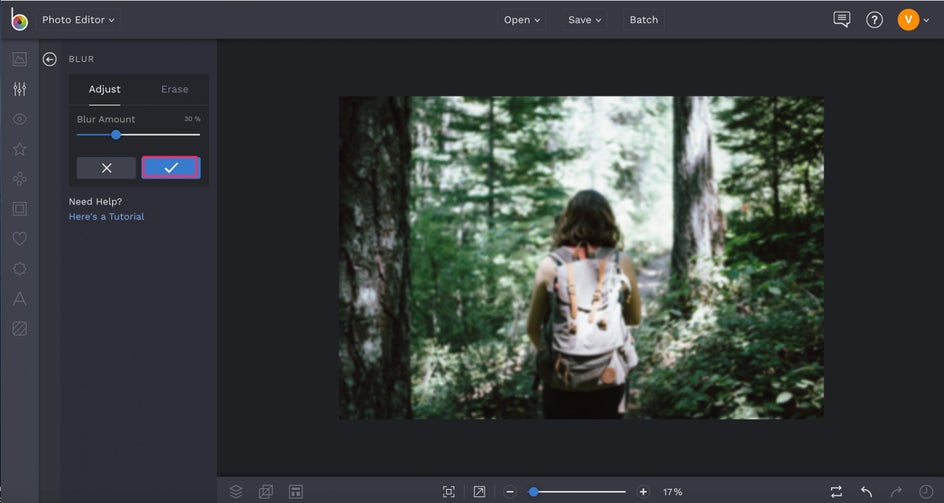Viewport: 944px width, 503px height.
Task: Go back with the arrow beside BLUR
Action: point(49,59)
